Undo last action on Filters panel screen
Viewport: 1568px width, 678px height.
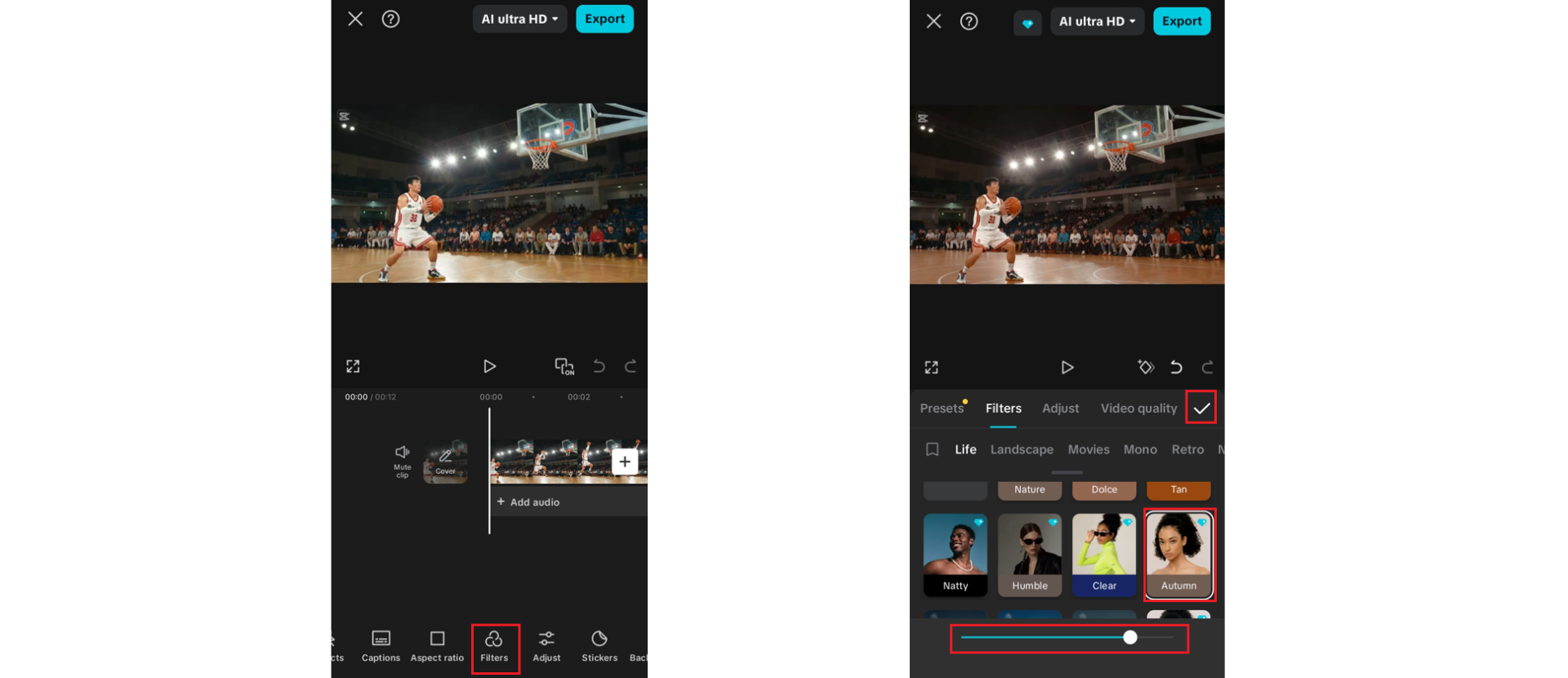[x=1176, y=367]
